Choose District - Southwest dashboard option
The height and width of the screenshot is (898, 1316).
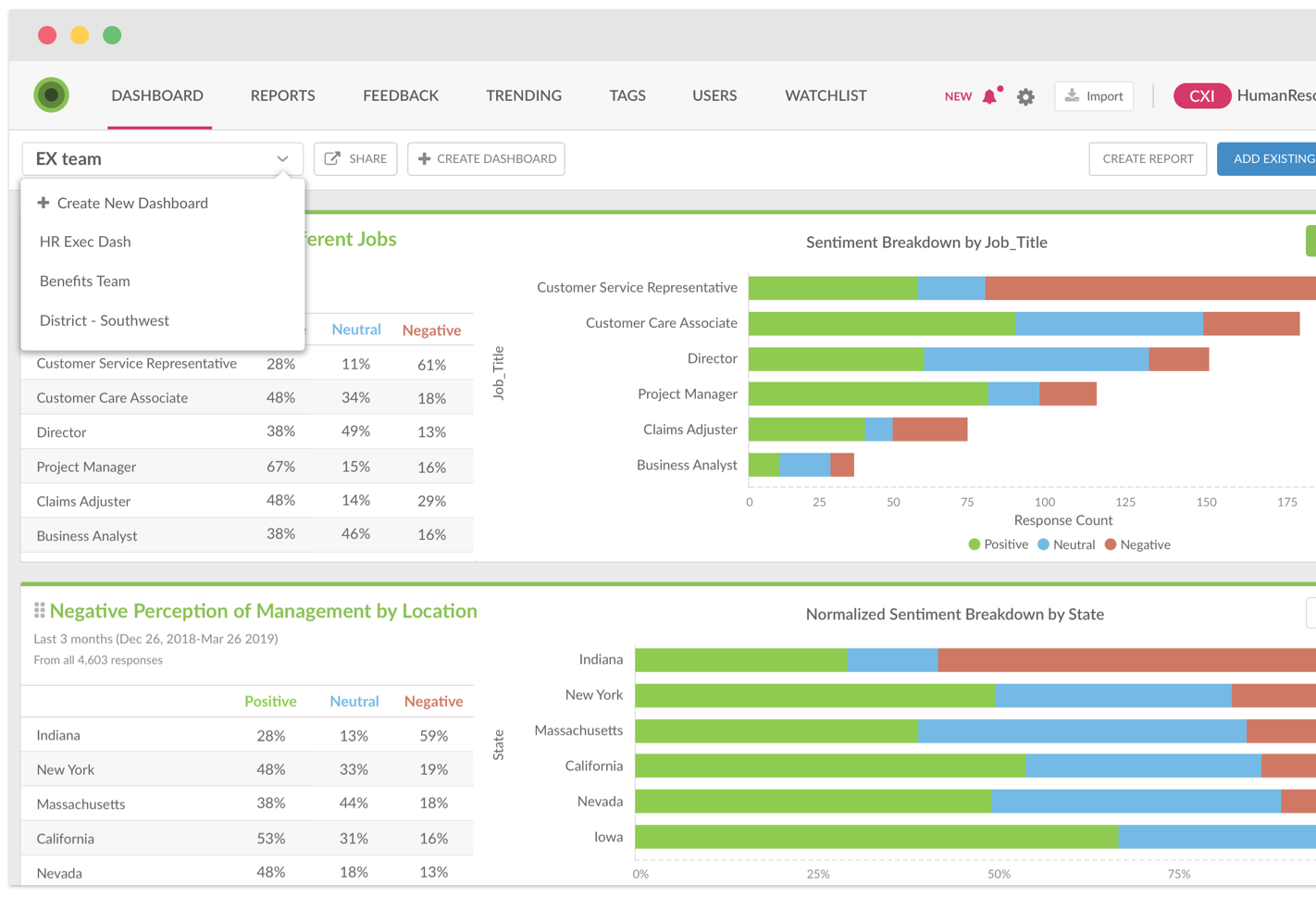point(105,320)
